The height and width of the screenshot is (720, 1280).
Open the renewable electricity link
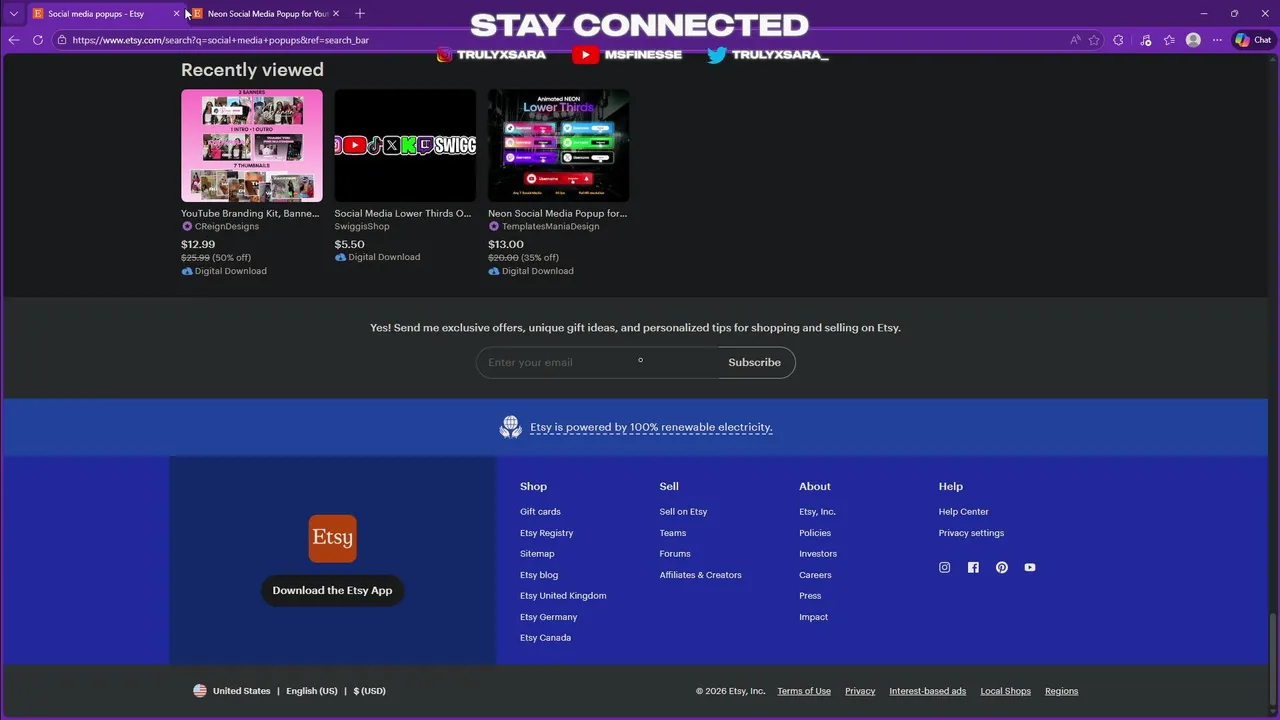point(651,427)
